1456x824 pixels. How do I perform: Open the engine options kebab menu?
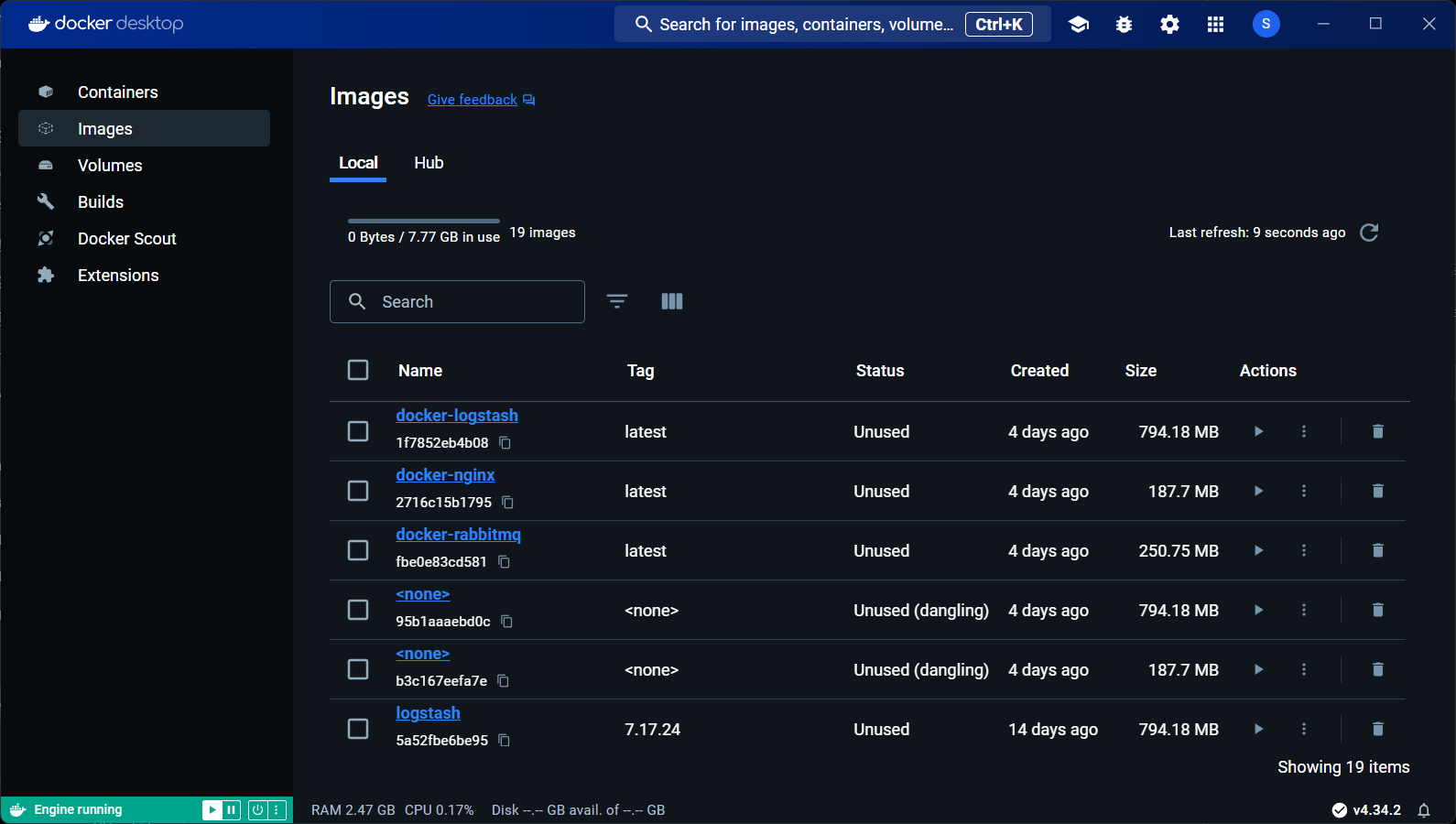[277, 809]
